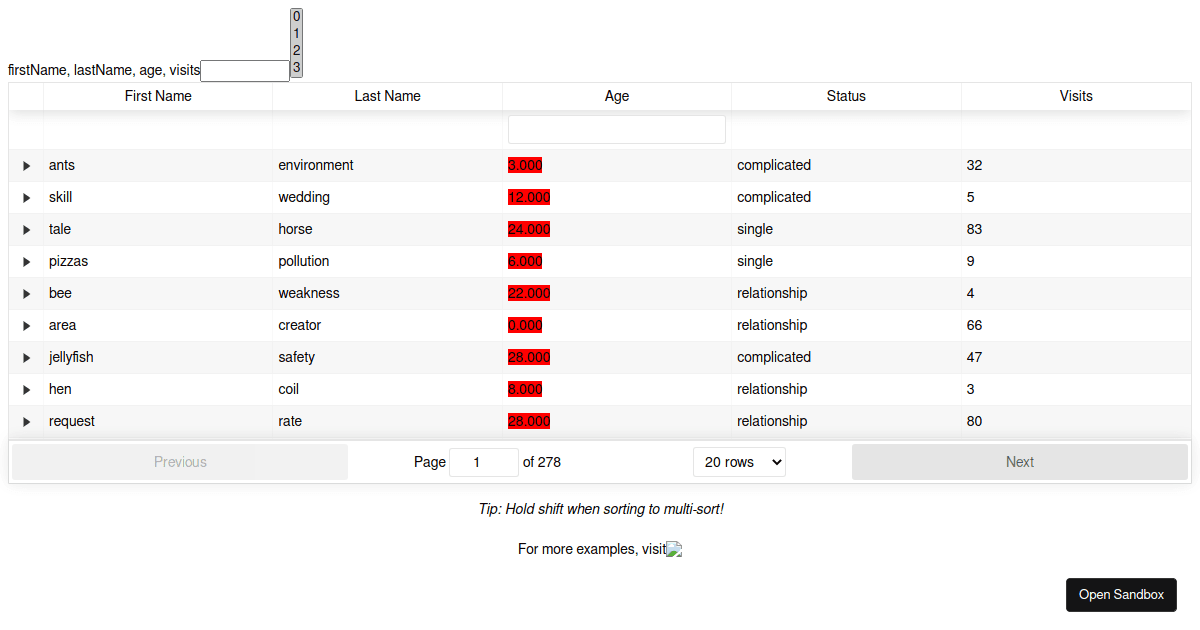The image size is (1200, 630).
Task: Go to Next page
Action: 1019,462
